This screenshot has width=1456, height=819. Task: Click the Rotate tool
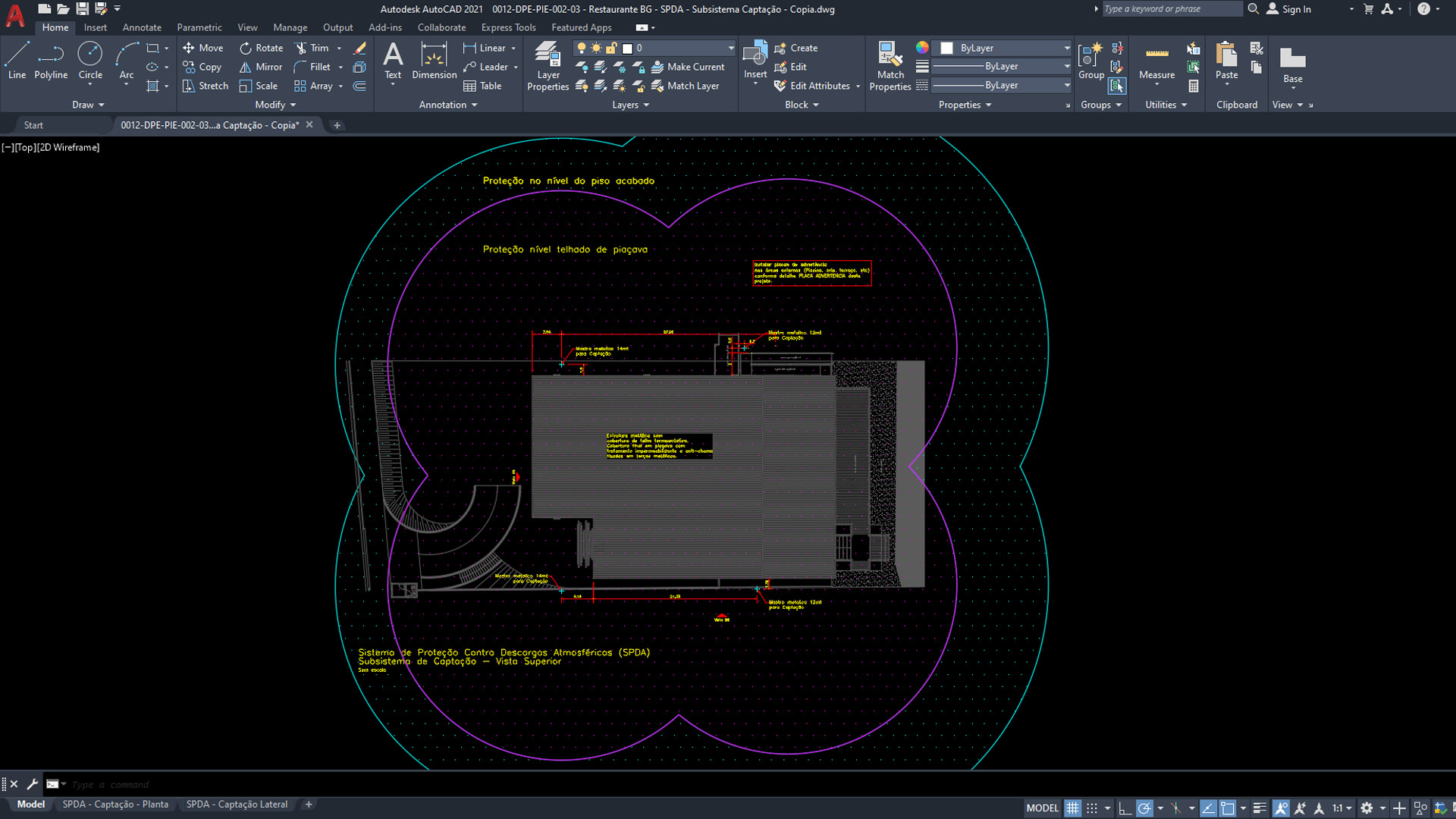click(262, 48)
